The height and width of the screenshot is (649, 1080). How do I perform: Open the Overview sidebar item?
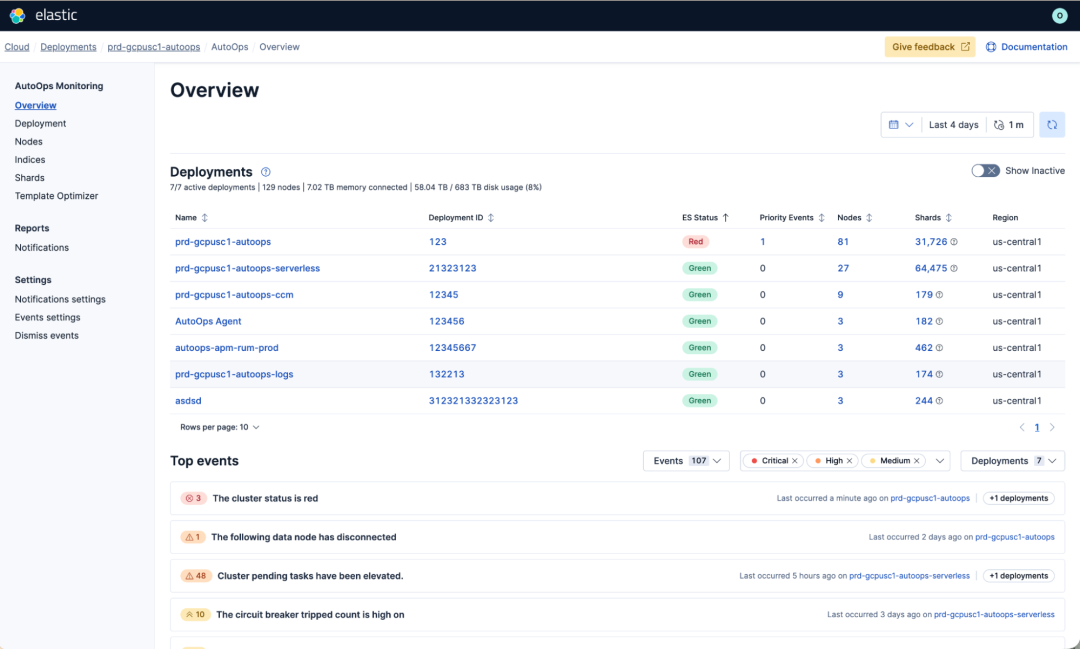[x=36, y=105]
